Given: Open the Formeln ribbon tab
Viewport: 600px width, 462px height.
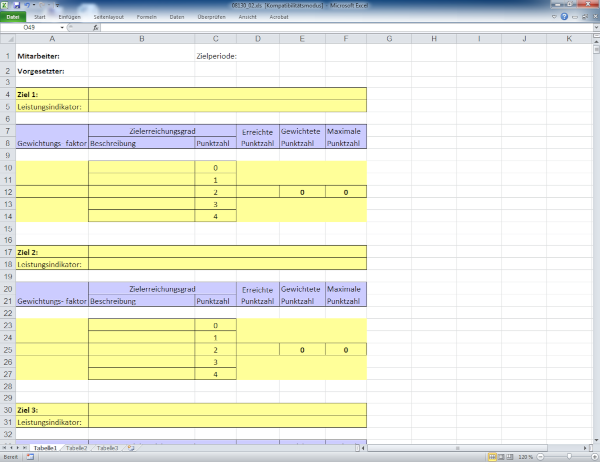Looking at the screenshot, I should pos(146,17).
